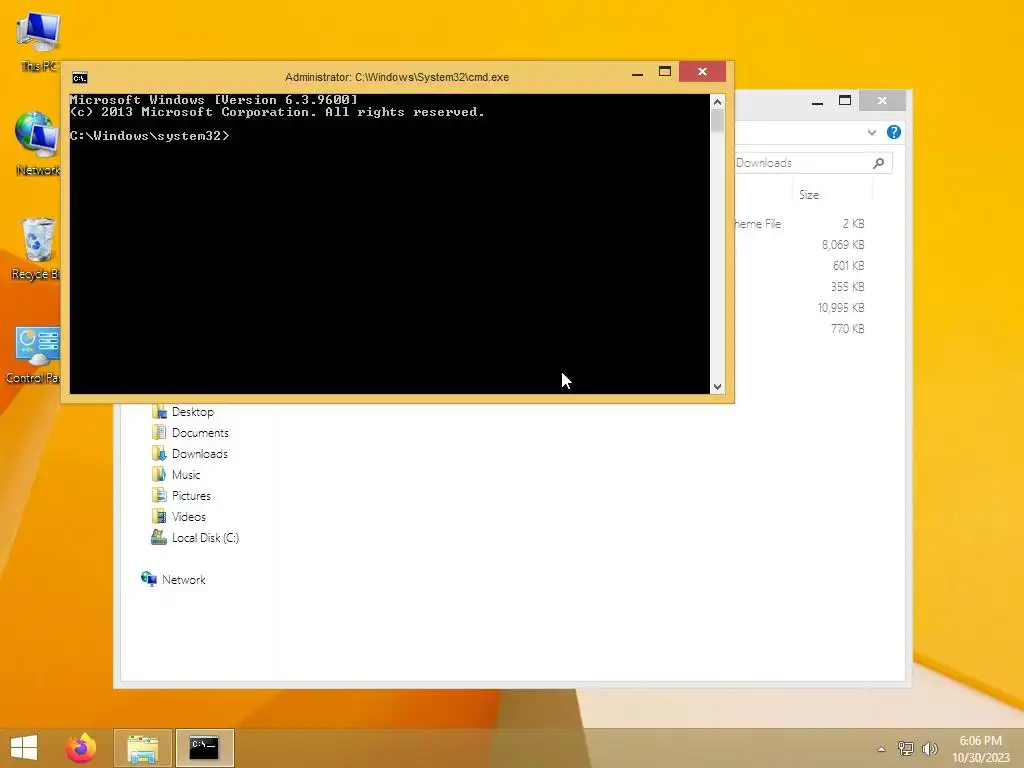Select Videos in Explorer navigation pane
This screenshot has height=768, width=1024.
pyautogui.click(x=188, y=517)
